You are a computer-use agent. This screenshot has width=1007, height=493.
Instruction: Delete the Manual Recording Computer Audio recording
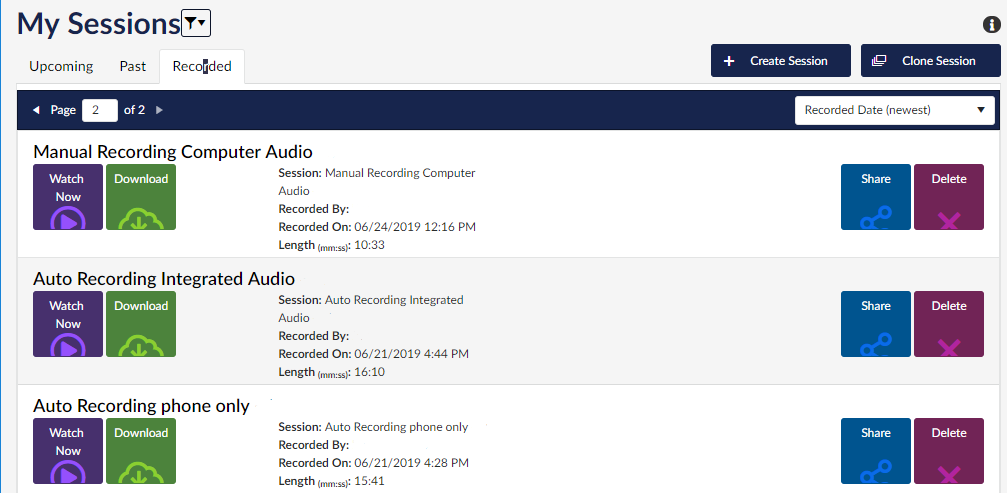click(x=948, y=197)
